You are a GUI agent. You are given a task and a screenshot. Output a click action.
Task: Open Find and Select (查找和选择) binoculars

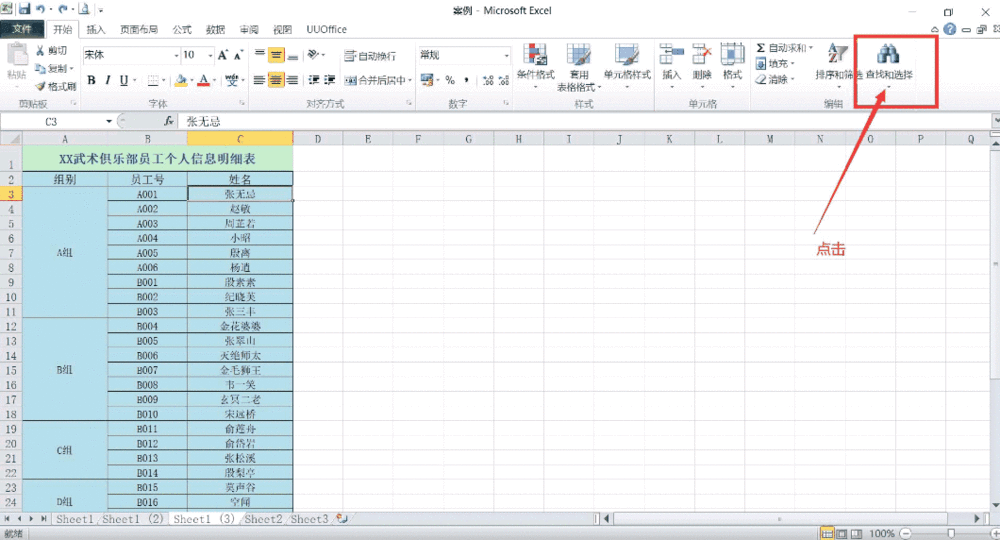(x=889, y=64)
